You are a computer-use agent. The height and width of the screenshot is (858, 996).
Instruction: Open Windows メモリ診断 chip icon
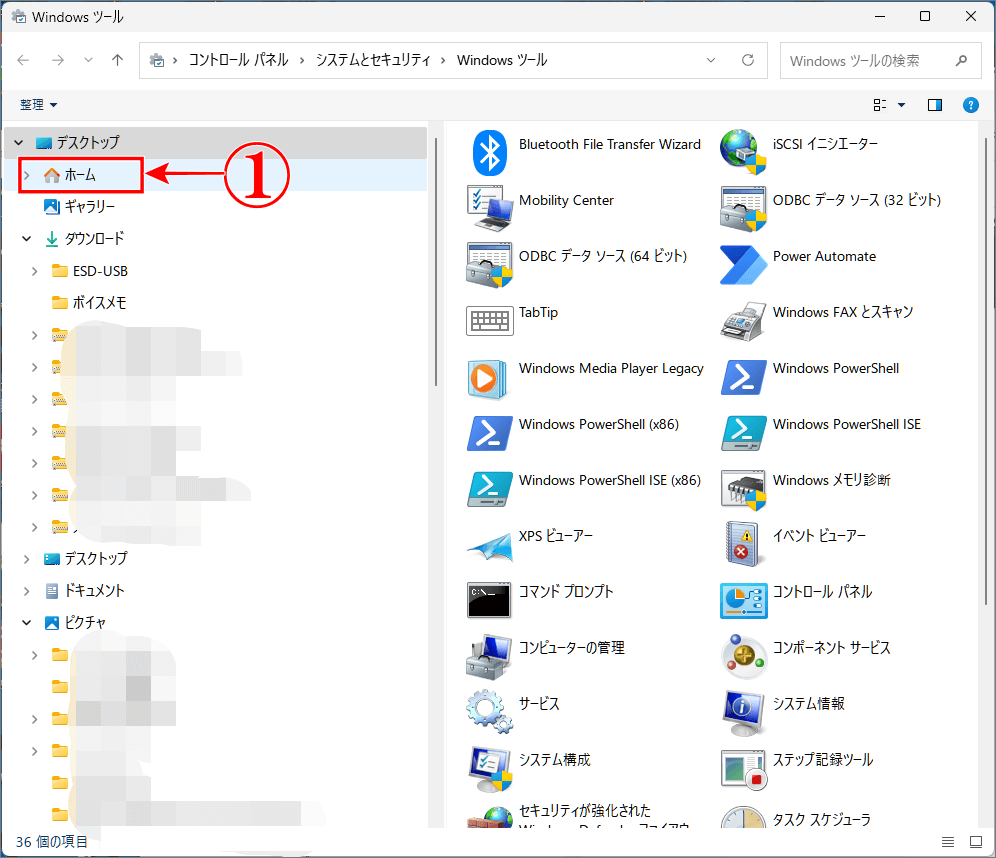pyautogui.click(x=743, y=490)
